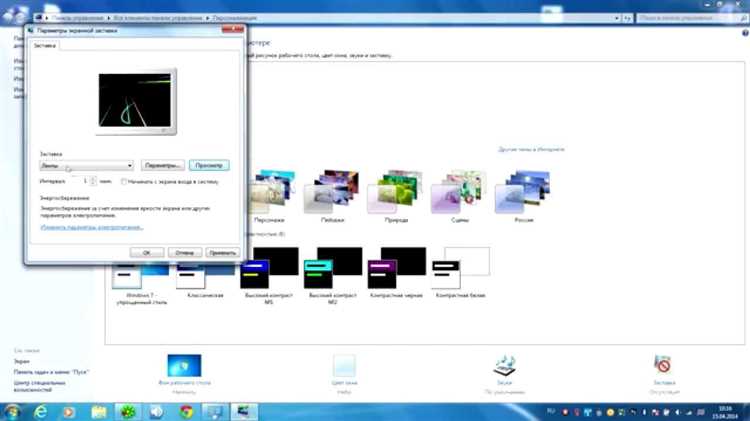750x421 pixels.
Task: Select the Заставка tab in dialog
Action: (x=45, y=46)
